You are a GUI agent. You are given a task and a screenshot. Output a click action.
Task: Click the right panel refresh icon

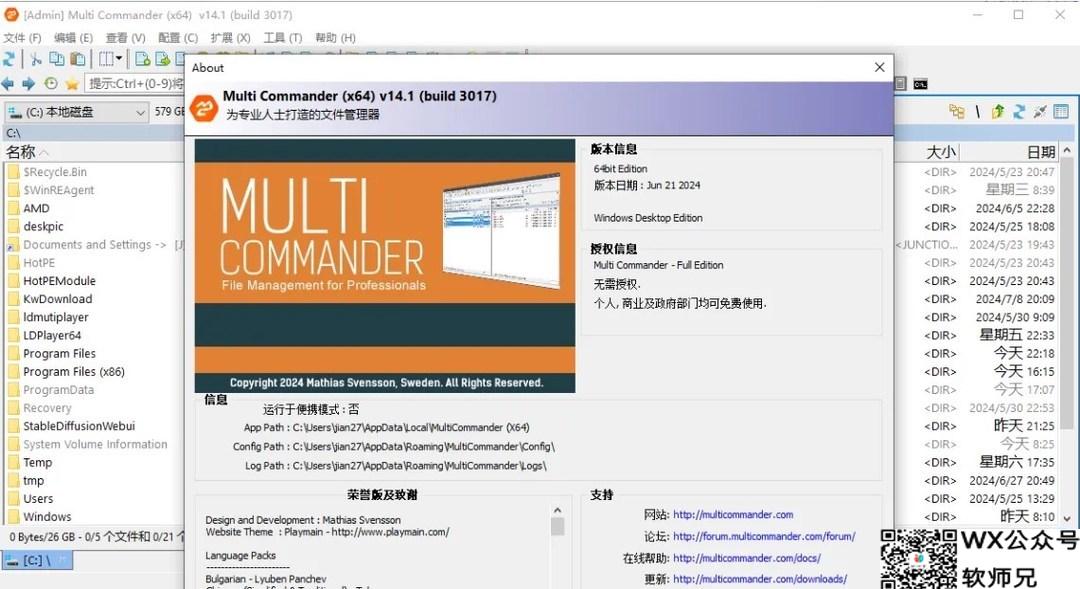1019,112
